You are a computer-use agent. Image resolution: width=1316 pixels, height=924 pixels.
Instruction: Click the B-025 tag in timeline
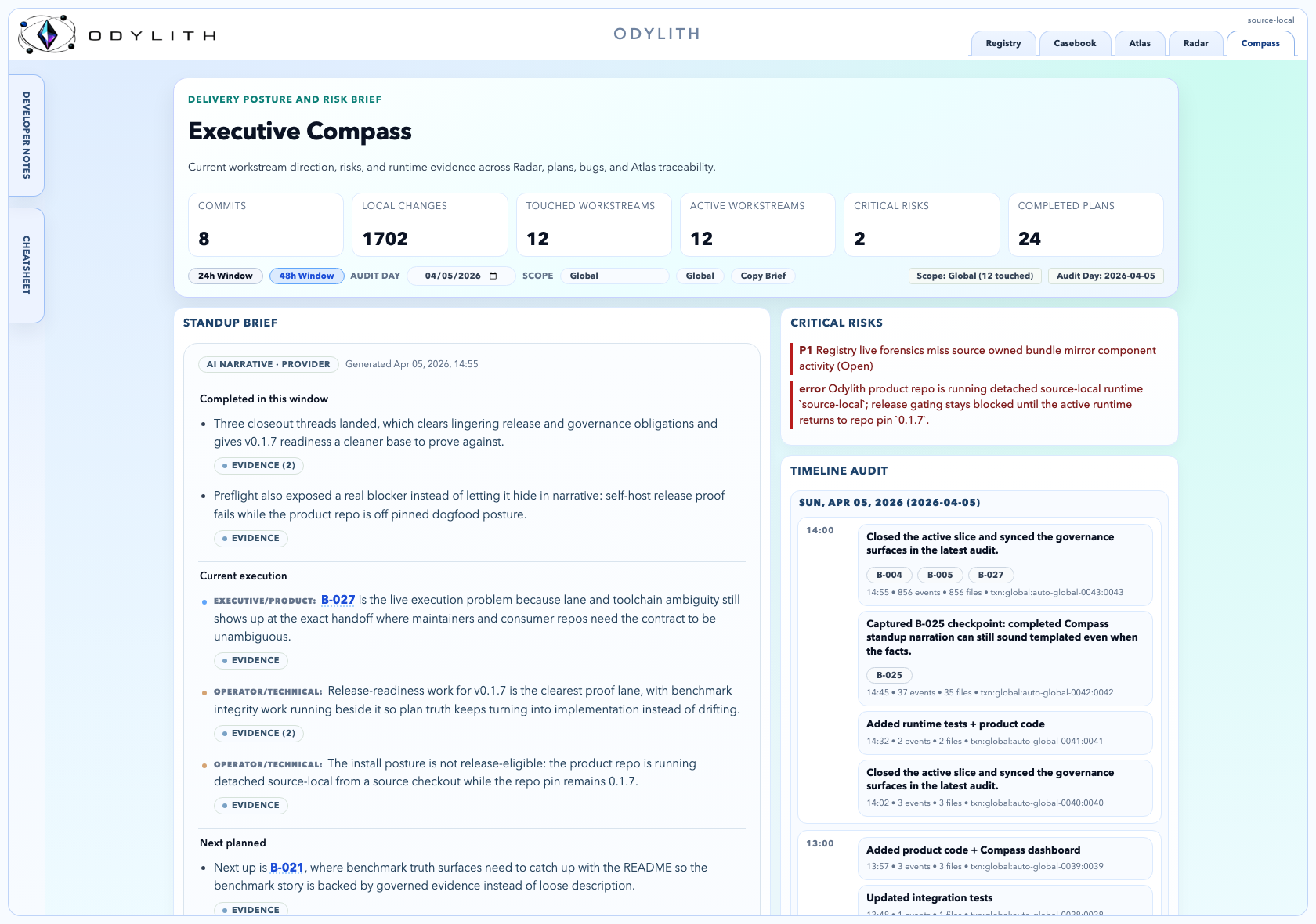[x=889, y=675]
